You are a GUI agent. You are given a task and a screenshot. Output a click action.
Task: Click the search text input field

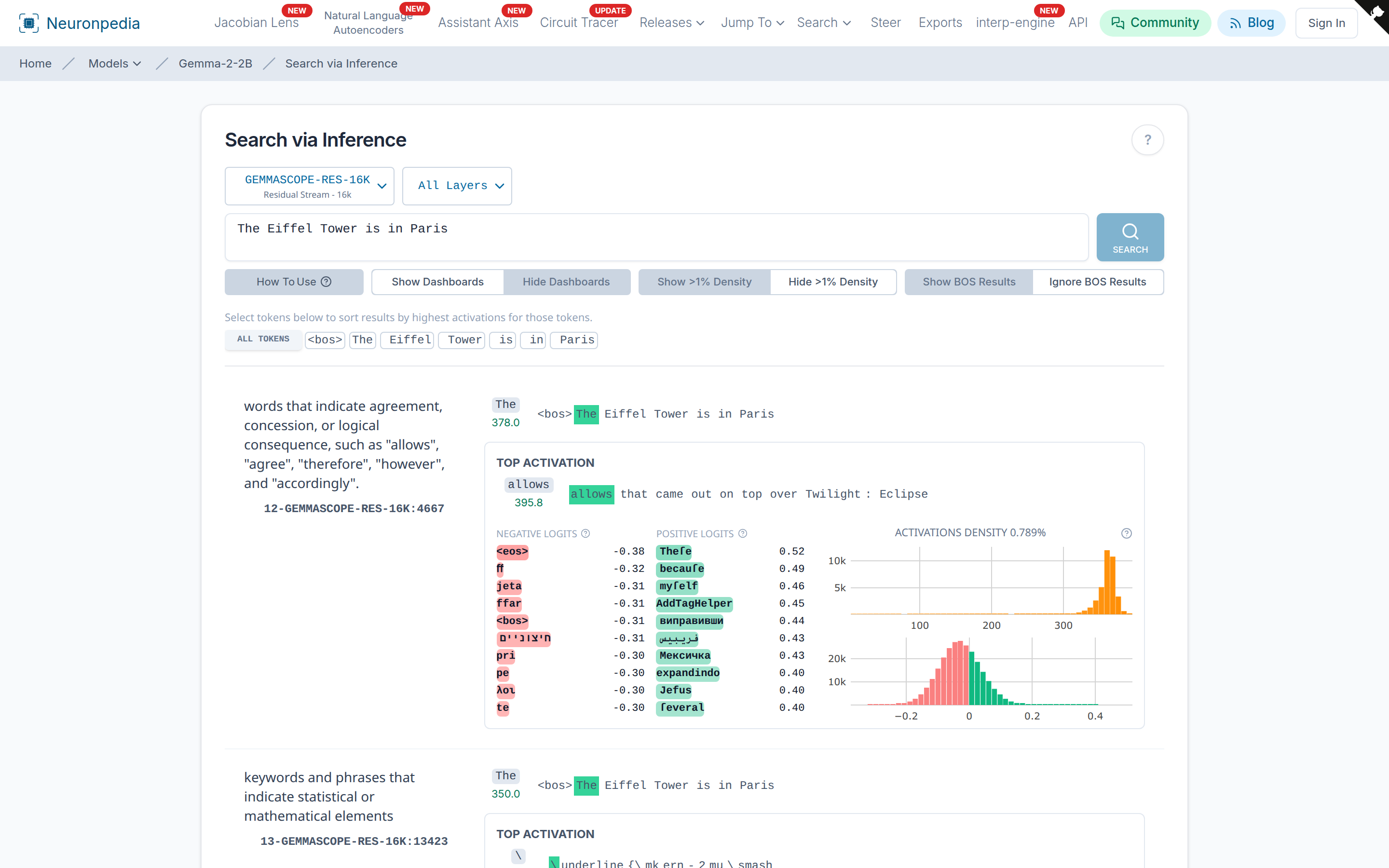coord(656,237)
